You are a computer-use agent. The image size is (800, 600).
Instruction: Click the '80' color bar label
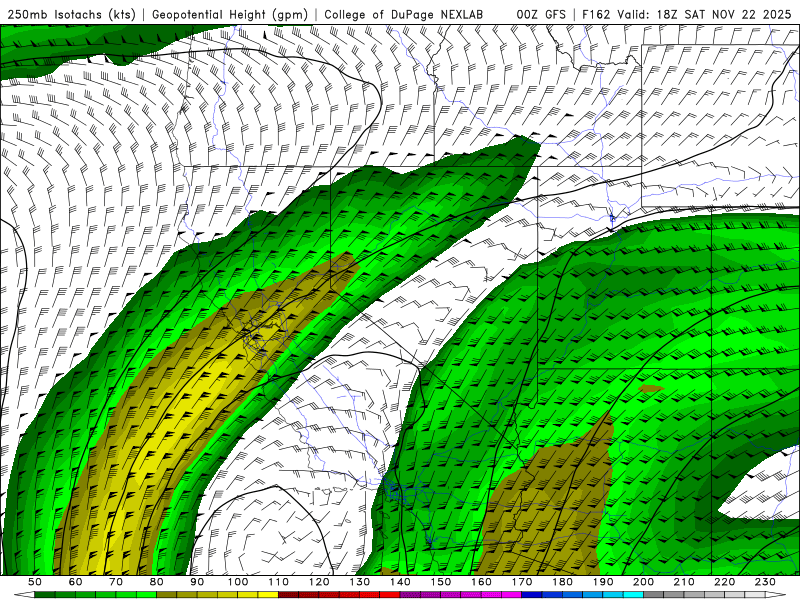[156, 582]
